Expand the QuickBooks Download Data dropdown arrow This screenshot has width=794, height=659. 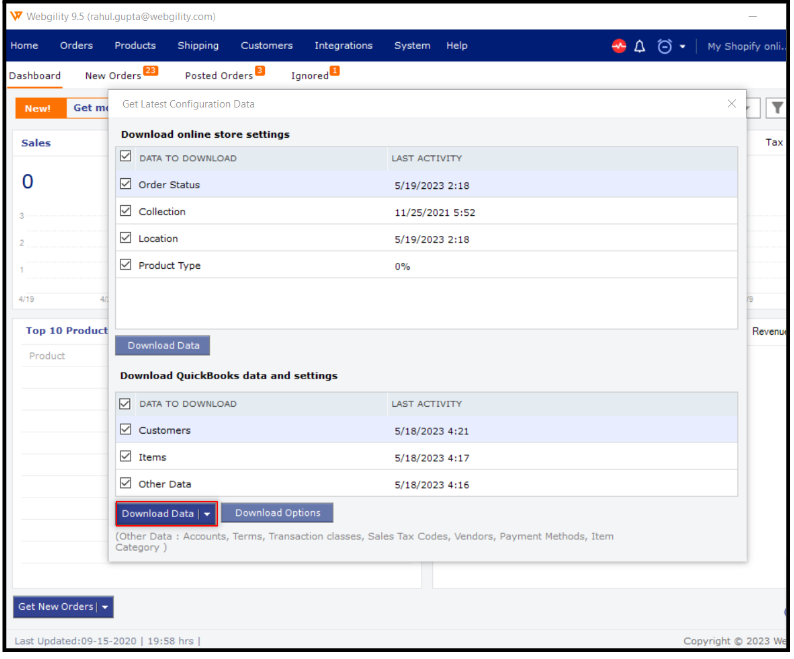click(x=208, y=515)
